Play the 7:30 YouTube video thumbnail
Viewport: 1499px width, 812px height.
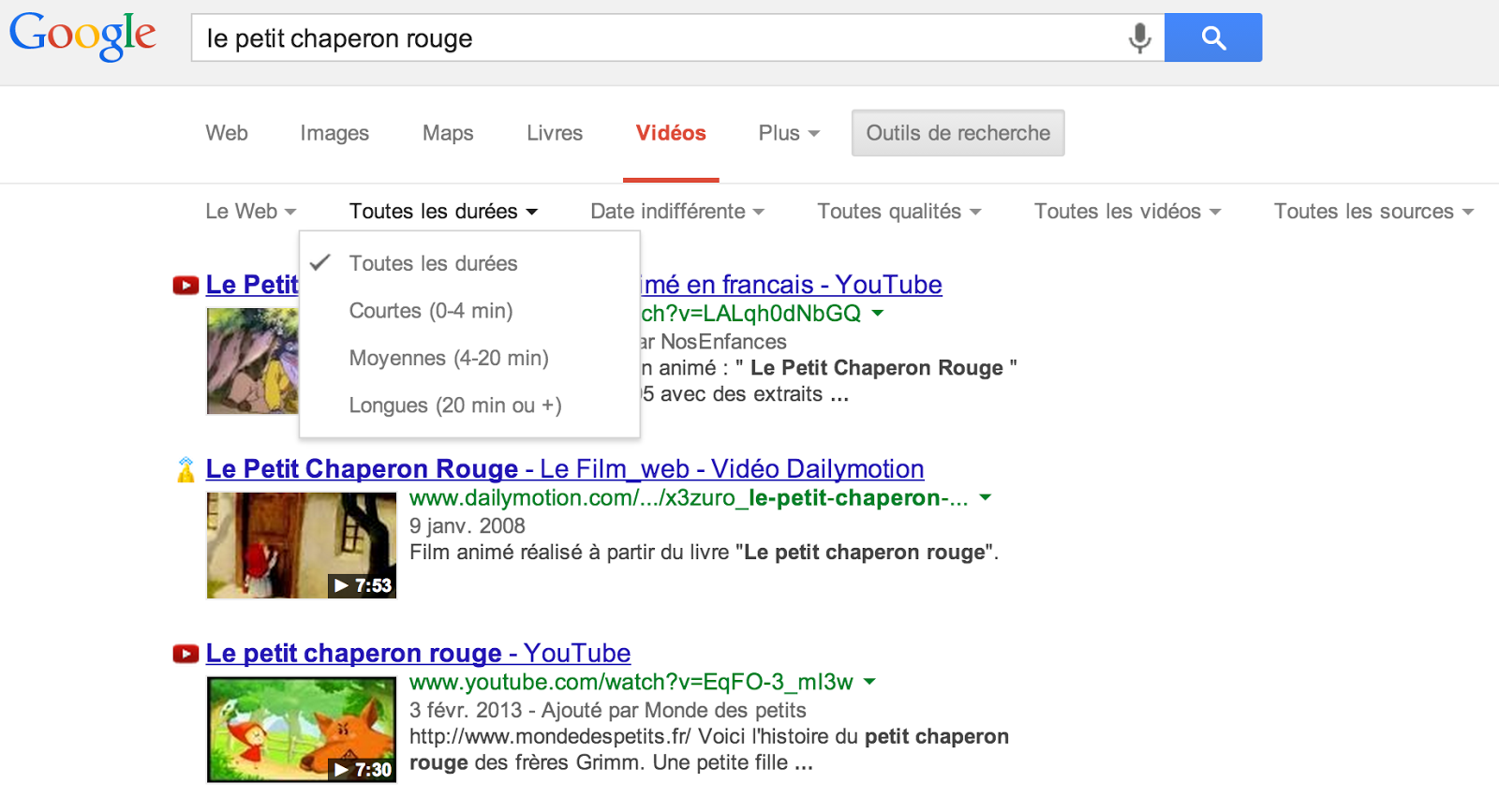point(302,730)
